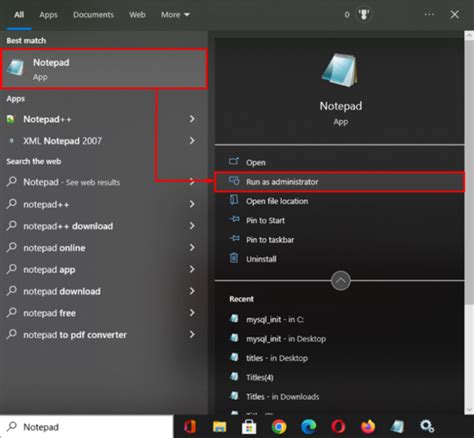Screen dimensions: 474x438
Task: Switch to the Documents tab
Action: tap(93, 15)
